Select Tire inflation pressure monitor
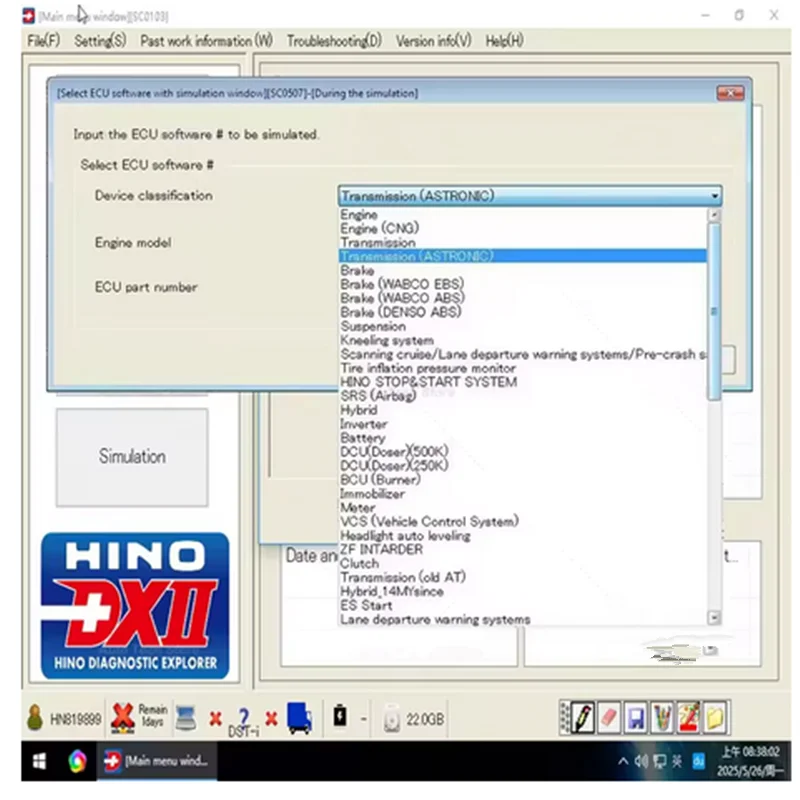The width and height of the screenshot is (800, 800). (523, 368)
